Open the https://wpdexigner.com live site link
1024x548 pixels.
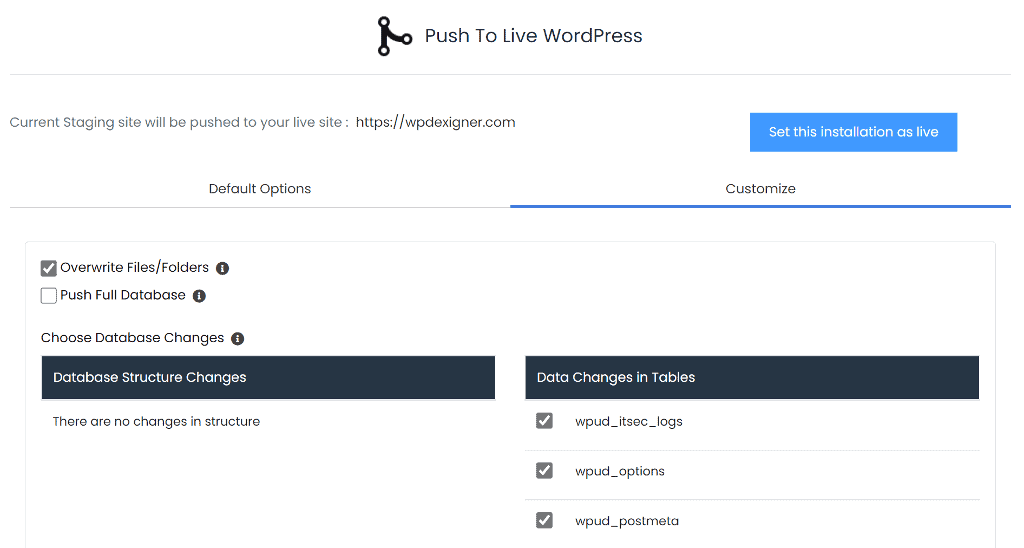pyautogui.click(x=435, y=122)
